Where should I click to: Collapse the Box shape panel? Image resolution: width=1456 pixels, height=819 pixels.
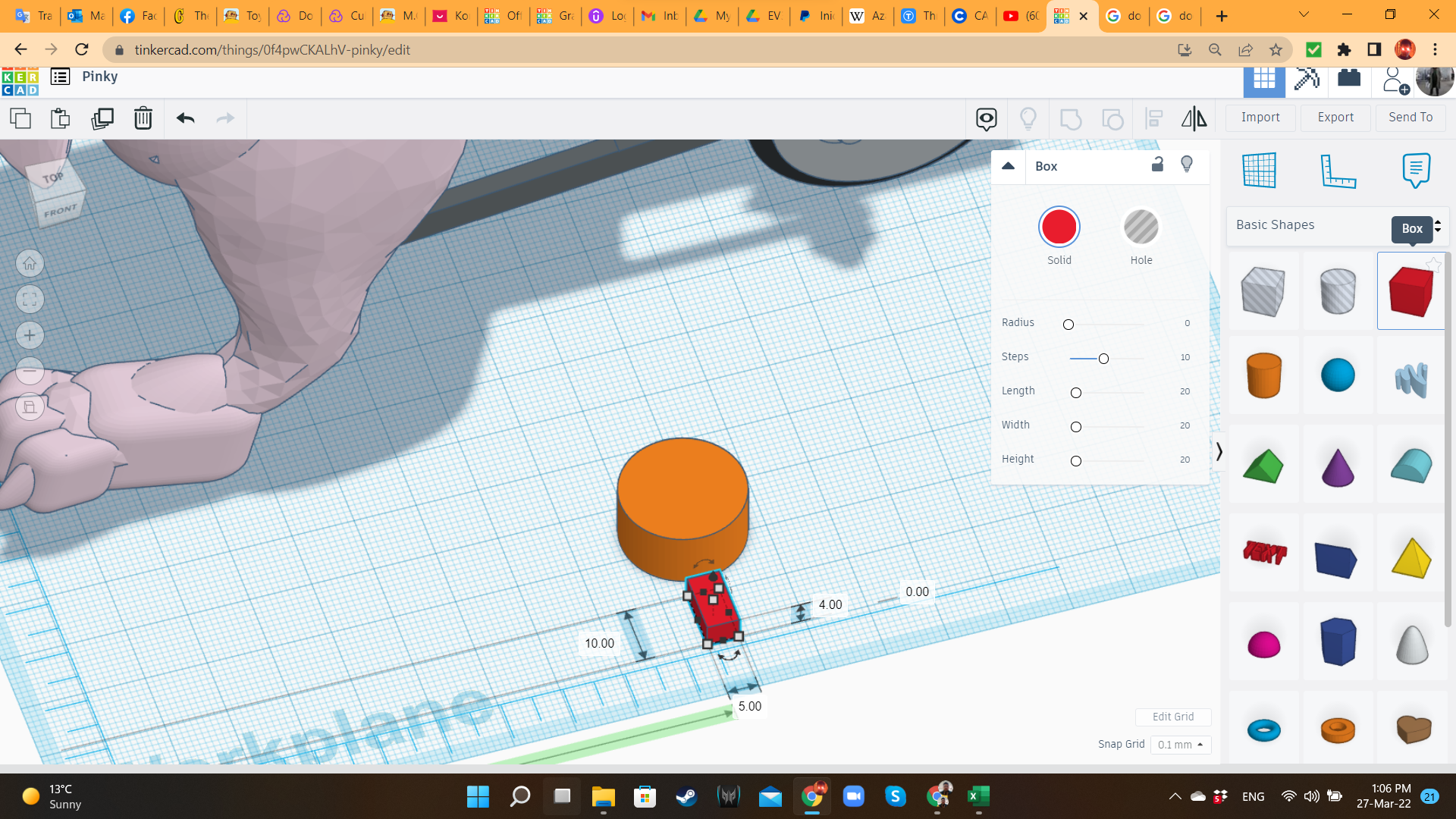[1008, 166]
